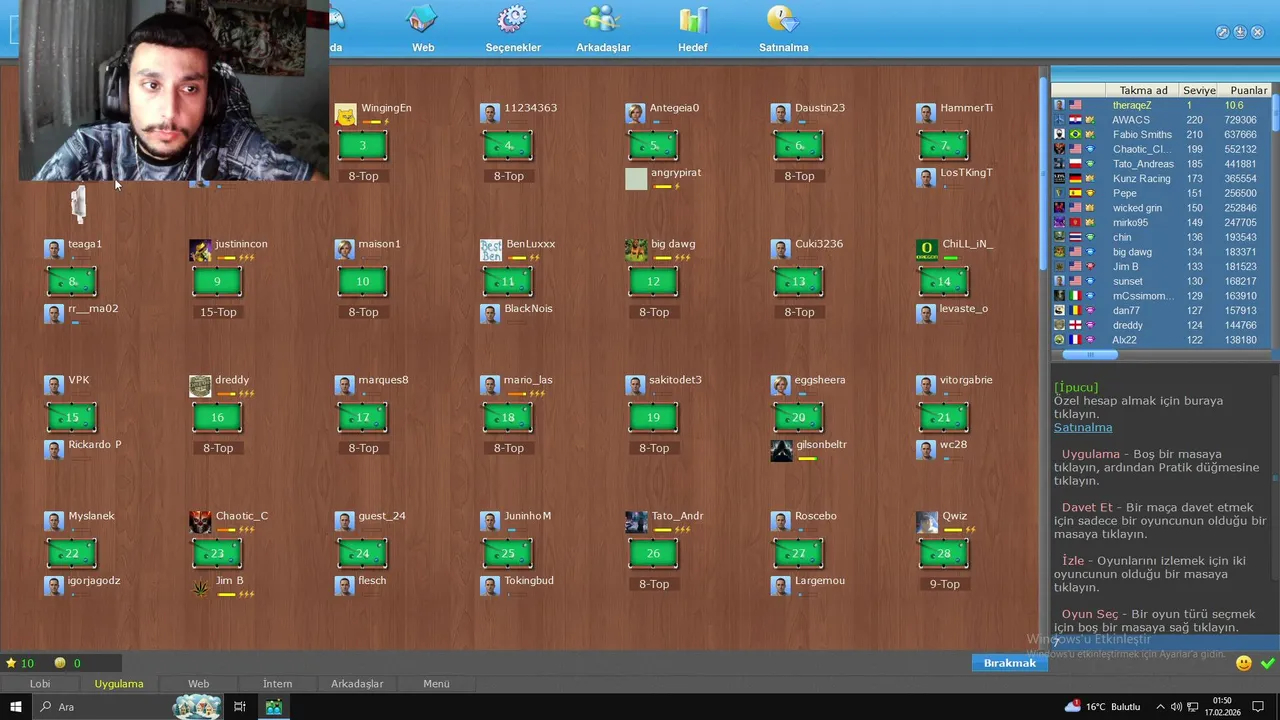Join pool table number 10
The image size is (1280, 720).
[x=363, y=282]
